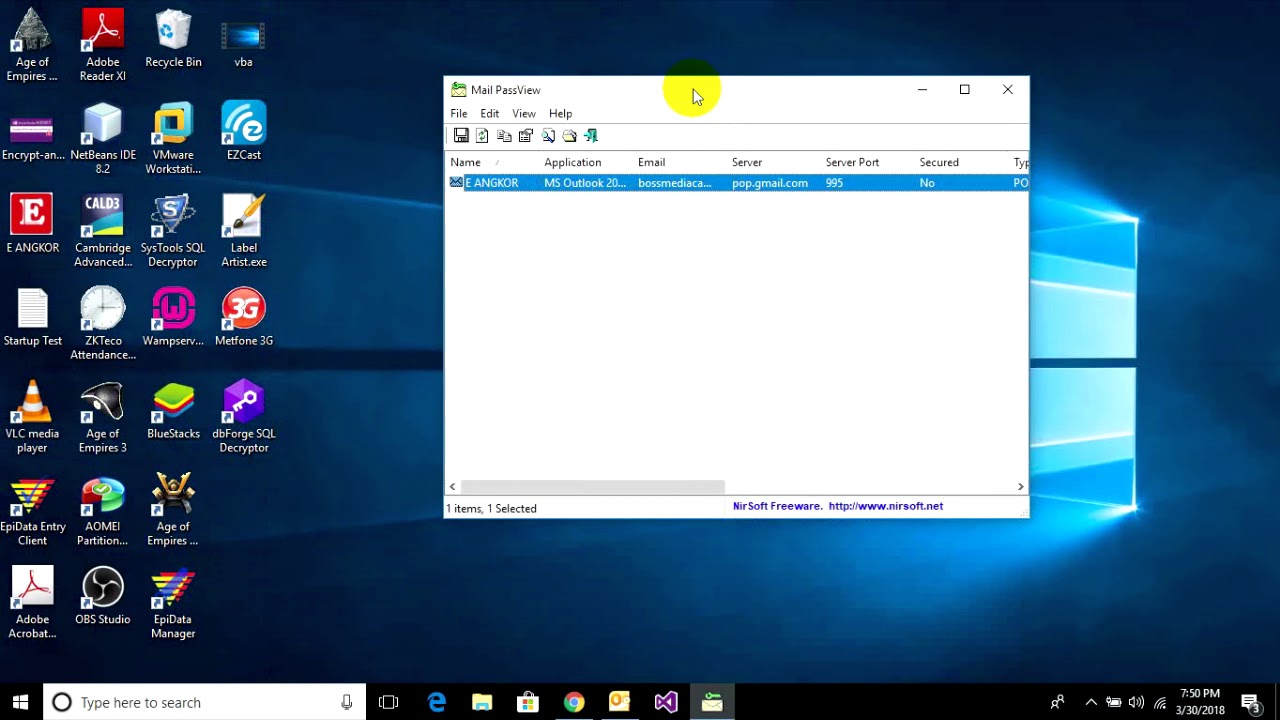Select the Wampserver desktop icon

(x=173, y=317)
